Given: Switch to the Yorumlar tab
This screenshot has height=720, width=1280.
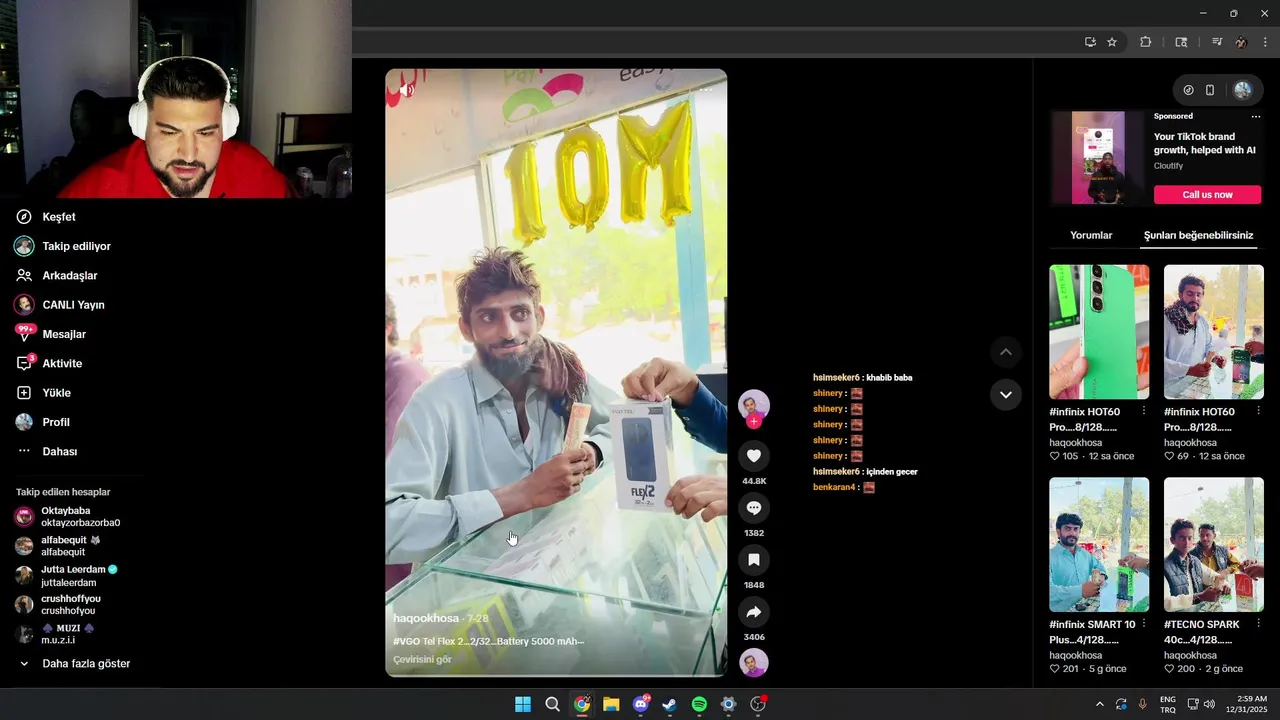Looking at the screenshot, I should (1091, 236).
